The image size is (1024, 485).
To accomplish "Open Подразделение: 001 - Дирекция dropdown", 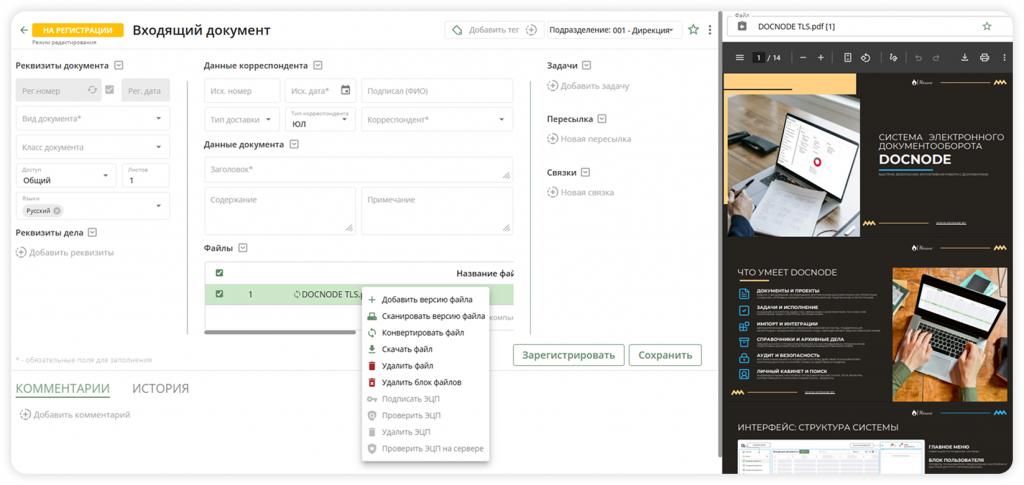I will (613, 30).
